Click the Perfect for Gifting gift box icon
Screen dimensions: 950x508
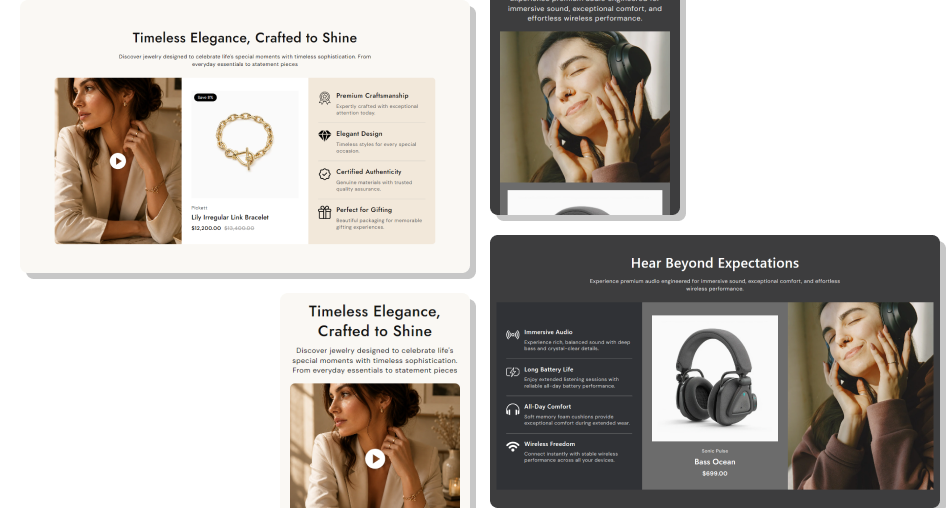[x=325, y=212]
